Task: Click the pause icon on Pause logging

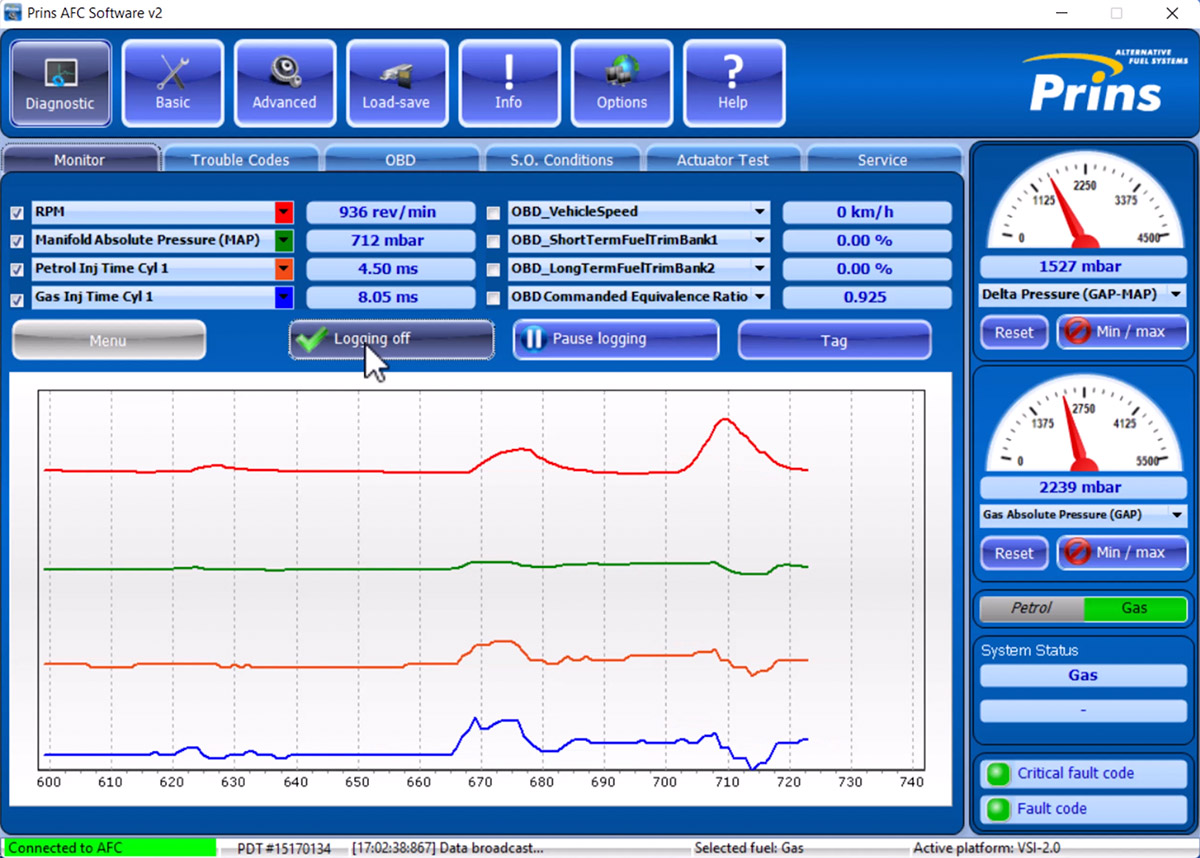Action: (534, 339)
